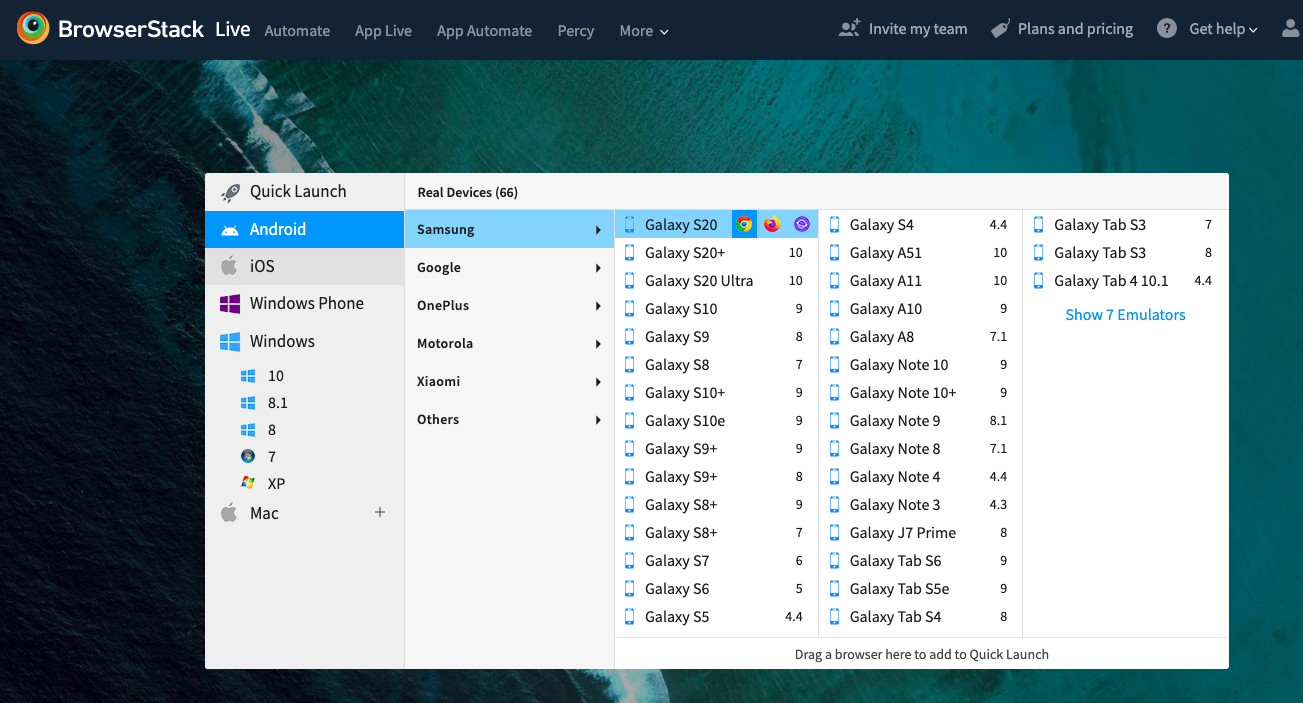The height and width of the screenshot is (703, 1303).
Task: Click Invite my team
Action: (903, 29)
